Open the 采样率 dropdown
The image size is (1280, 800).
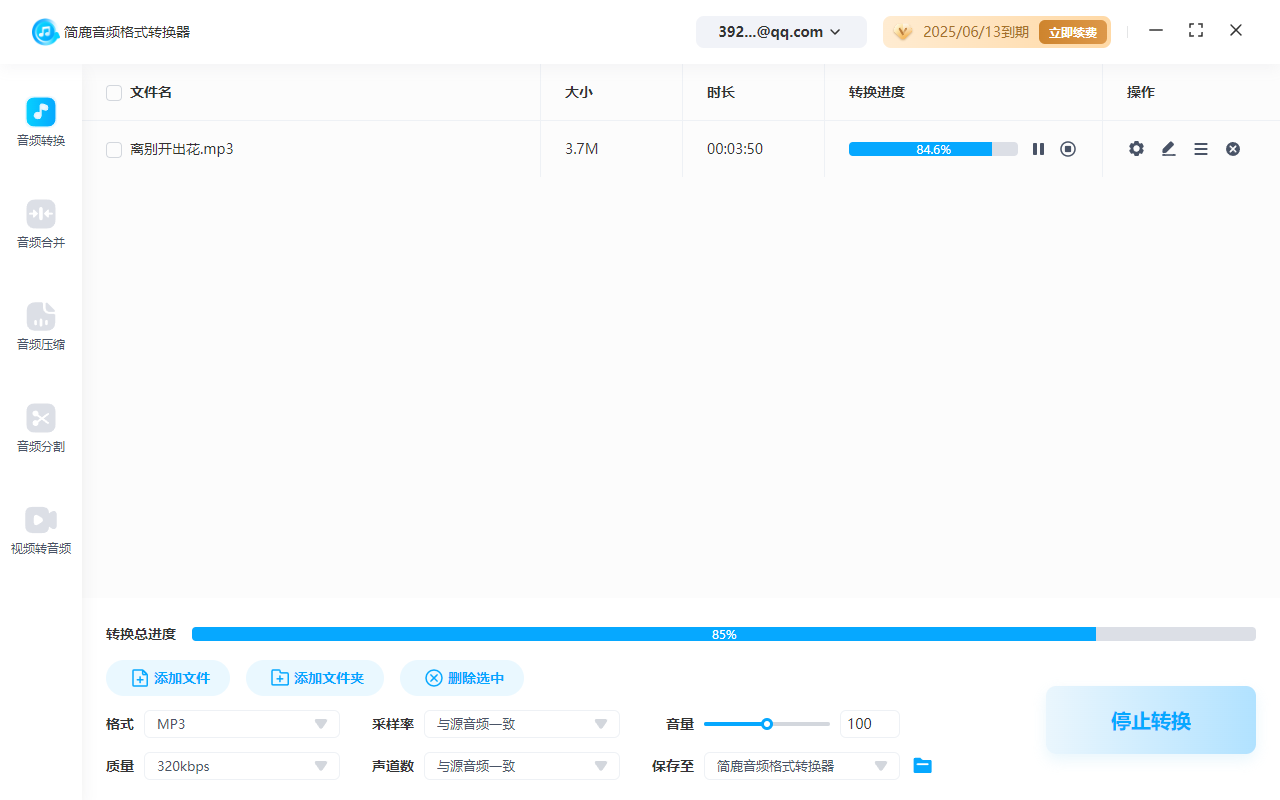point(522,723)
